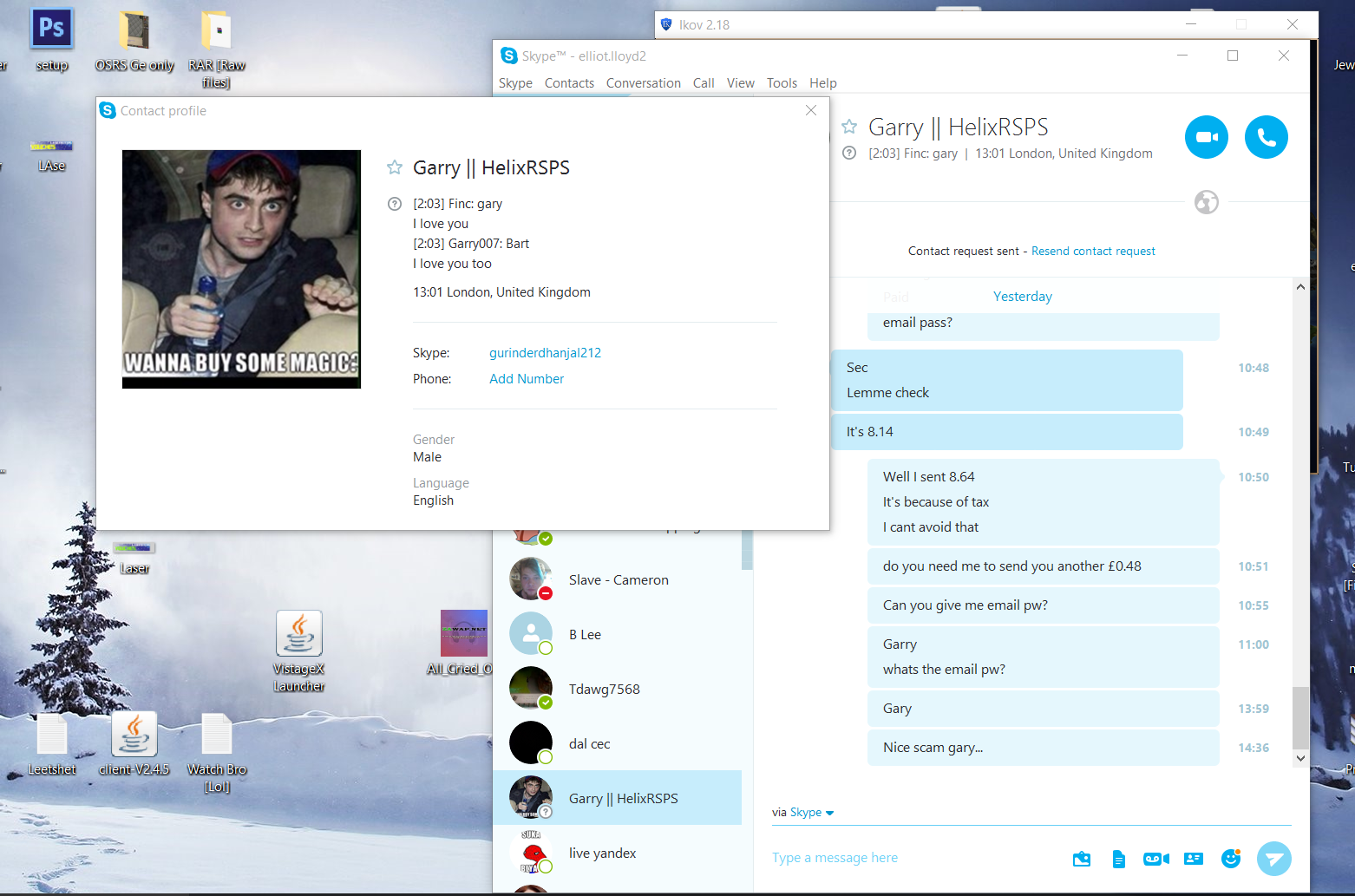Open the All_Cried_O desktop file
1355x896 pixels.
pos(460,642)
